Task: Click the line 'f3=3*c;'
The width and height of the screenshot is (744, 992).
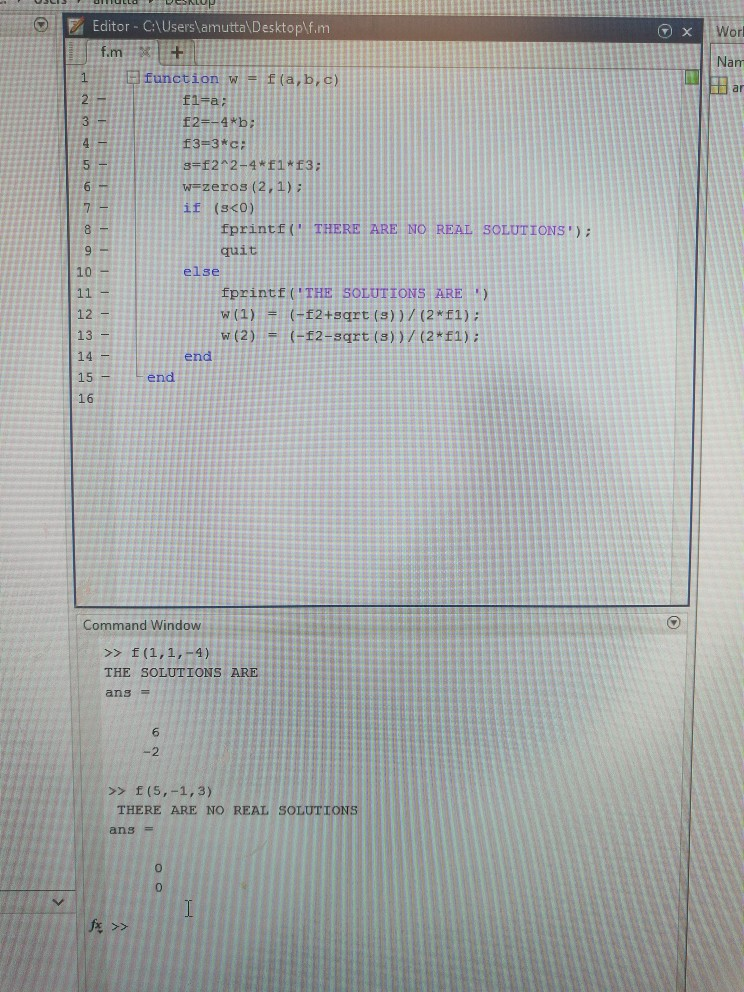Action: coord(214,144)
